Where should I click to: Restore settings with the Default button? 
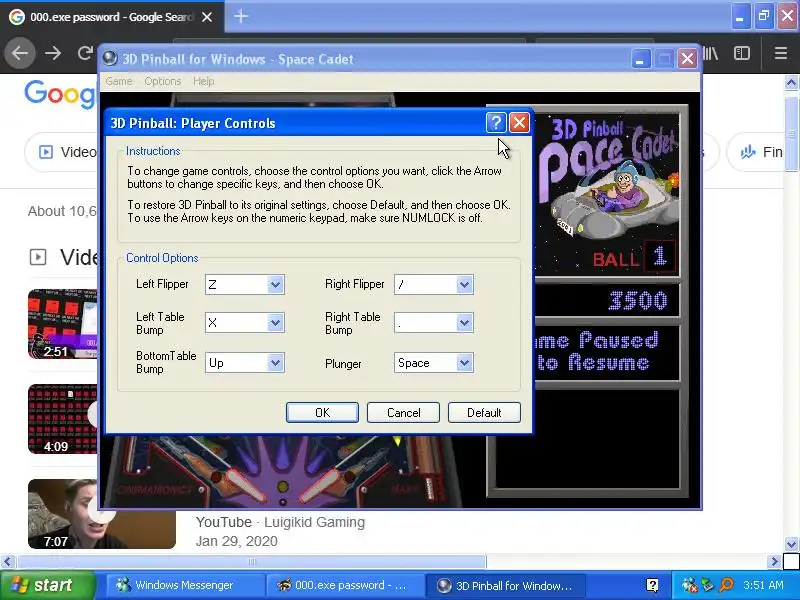[x=484, y=412]
